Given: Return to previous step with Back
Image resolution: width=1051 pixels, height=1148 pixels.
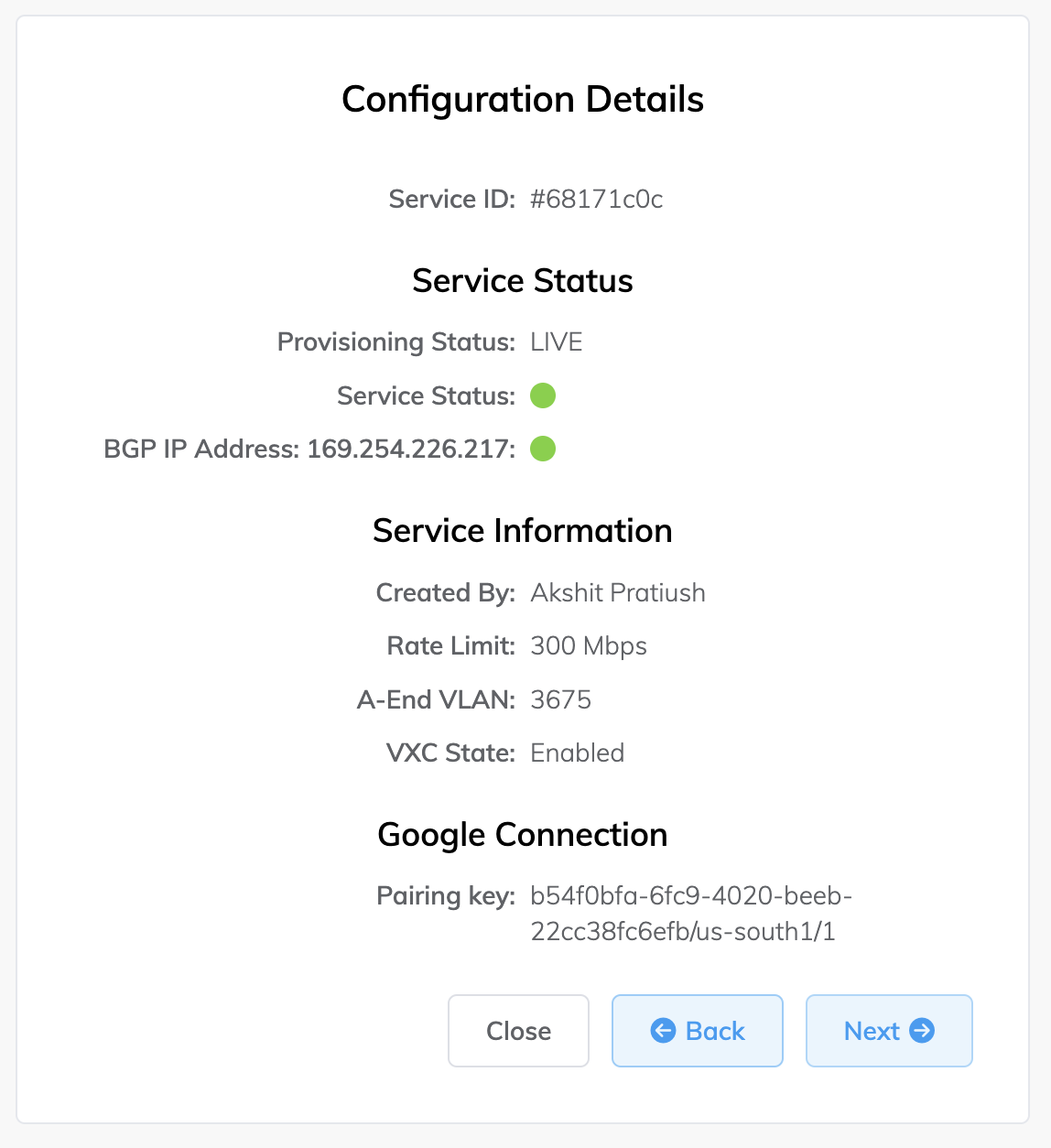Looking at the screenshot, I should click(697, 1031).
